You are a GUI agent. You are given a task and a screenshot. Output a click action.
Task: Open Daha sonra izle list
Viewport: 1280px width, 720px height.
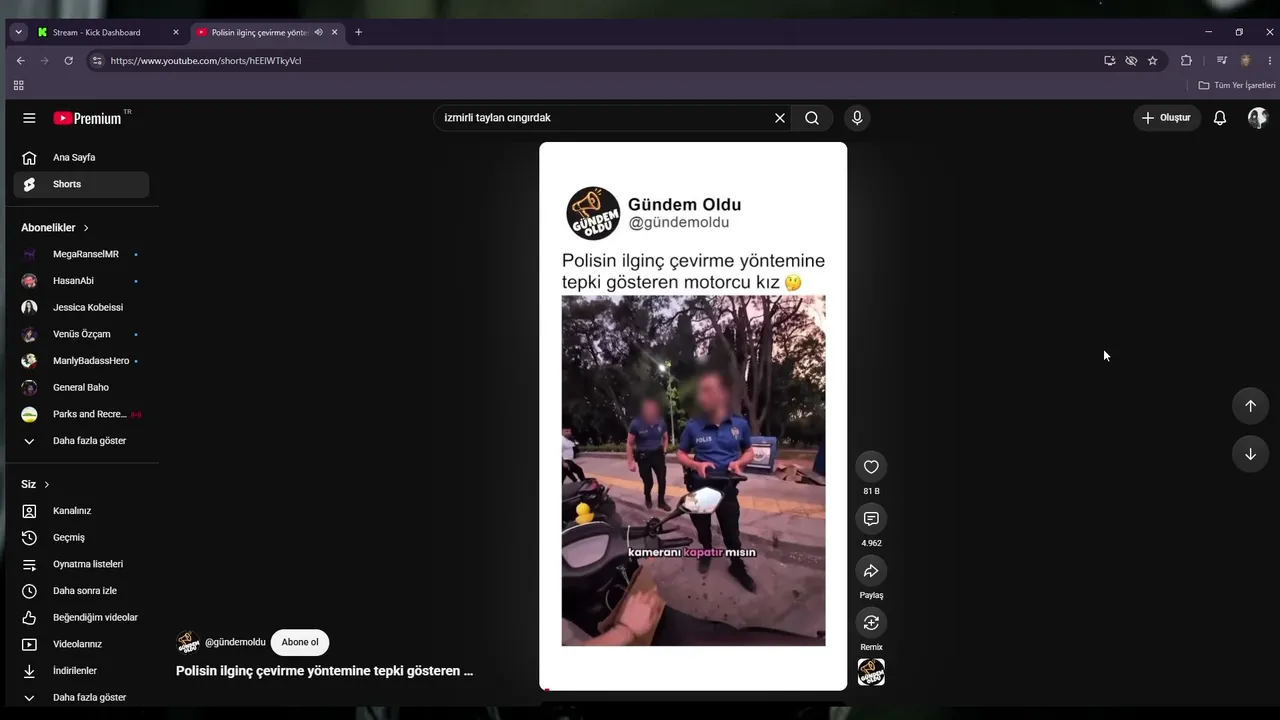(x=81, y=591)
